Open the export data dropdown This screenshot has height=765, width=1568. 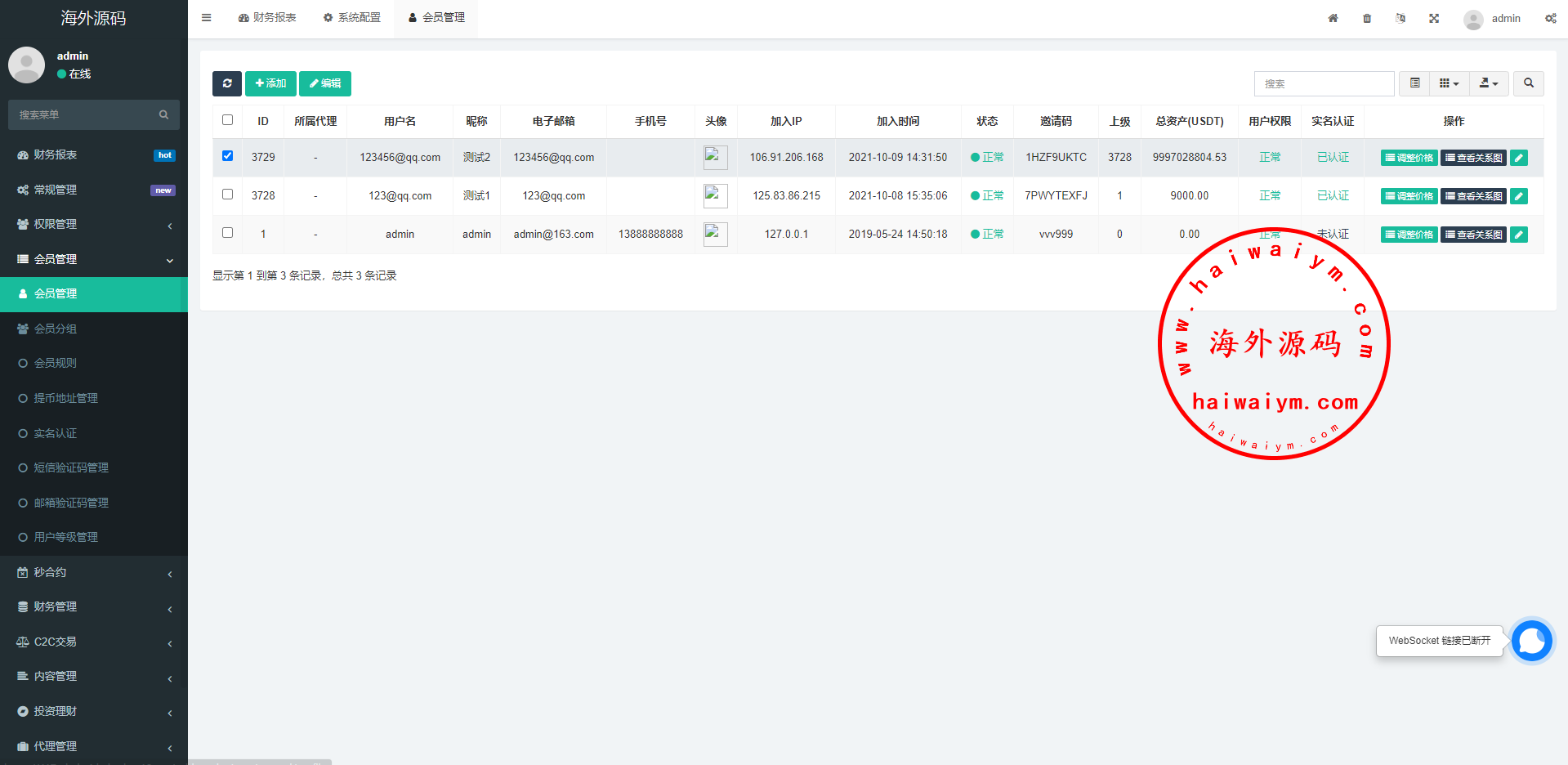tap(1489, 83)
